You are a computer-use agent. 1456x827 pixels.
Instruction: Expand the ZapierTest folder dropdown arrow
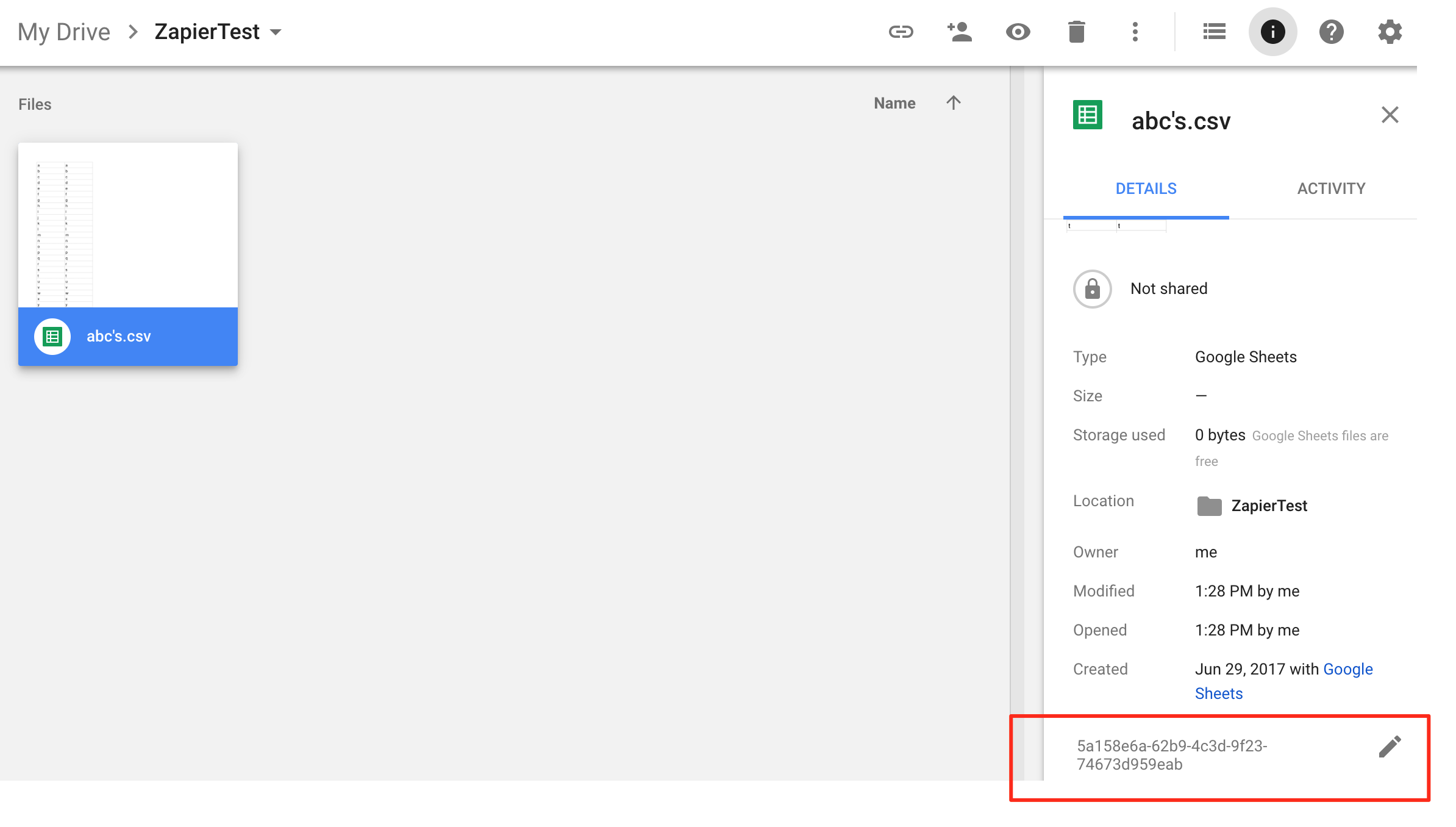[x=276, y=32]
